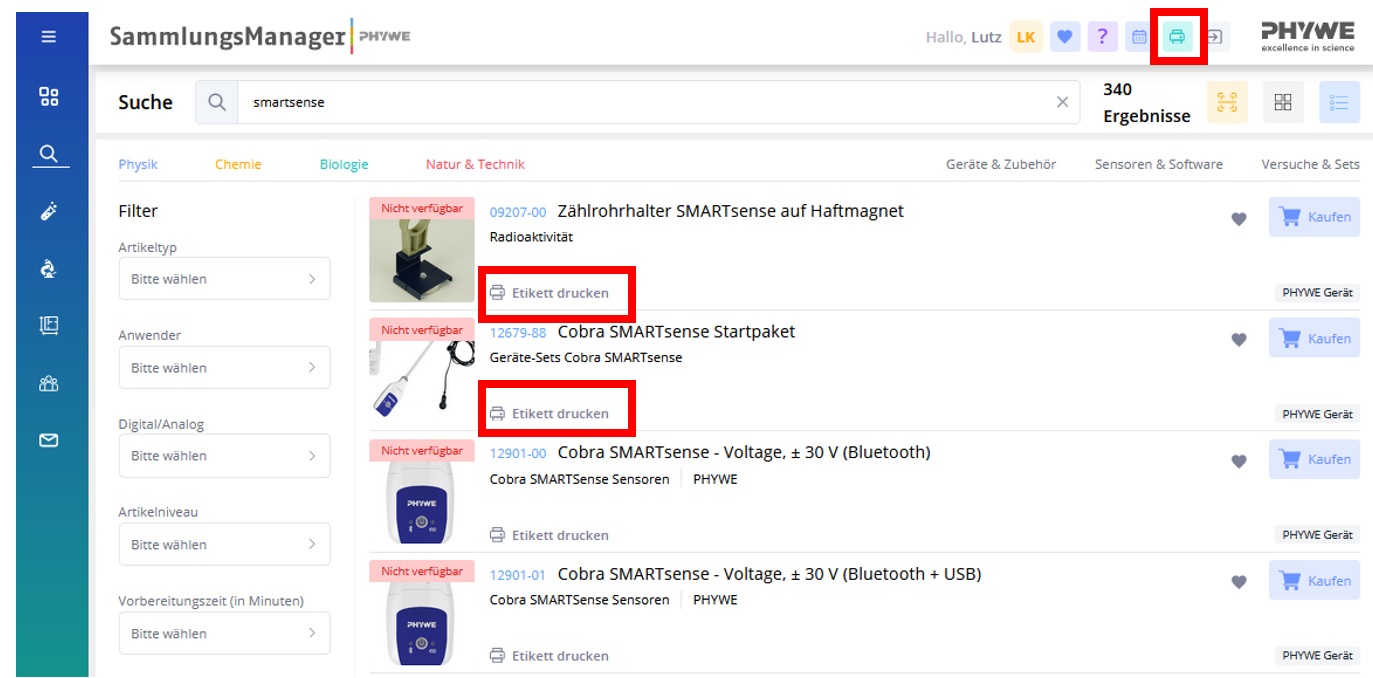Select the Biologie category tab
1373x678 pixels.
(344, 164)
